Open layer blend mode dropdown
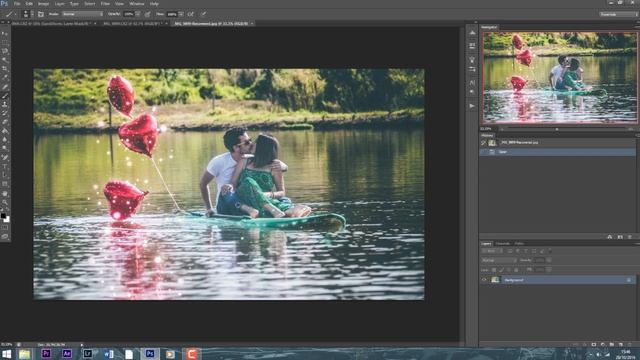This screenshot has height=360, width=640. click(499, 260)
